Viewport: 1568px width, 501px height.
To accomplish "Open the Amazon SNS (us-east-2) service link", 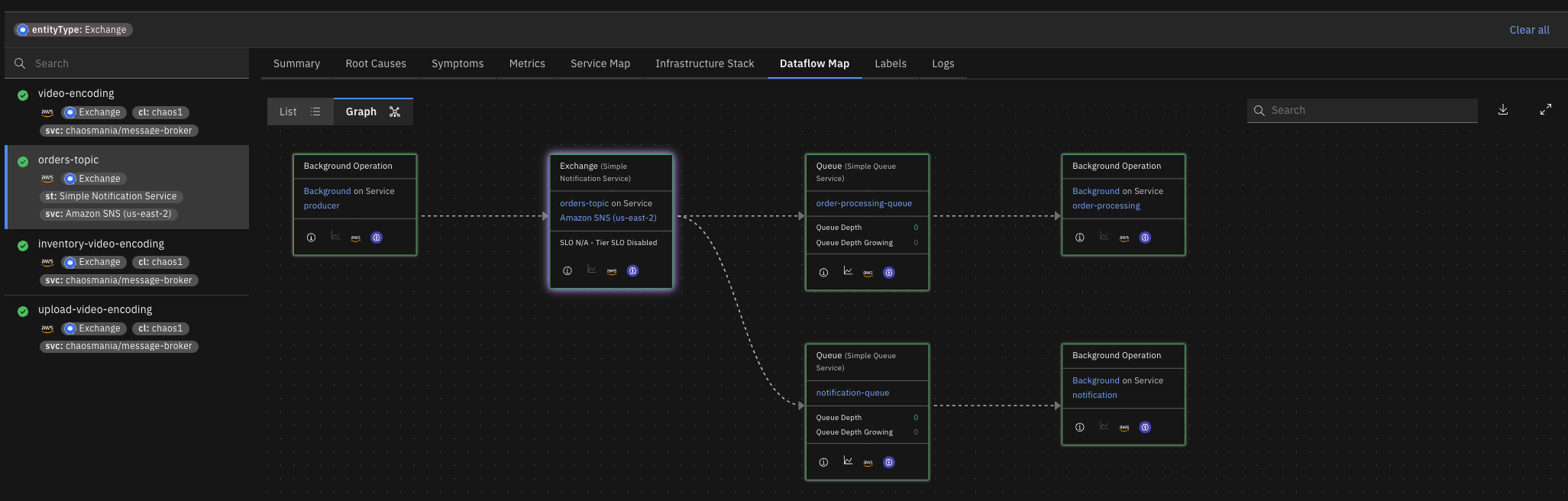I will tap(608, 218).
